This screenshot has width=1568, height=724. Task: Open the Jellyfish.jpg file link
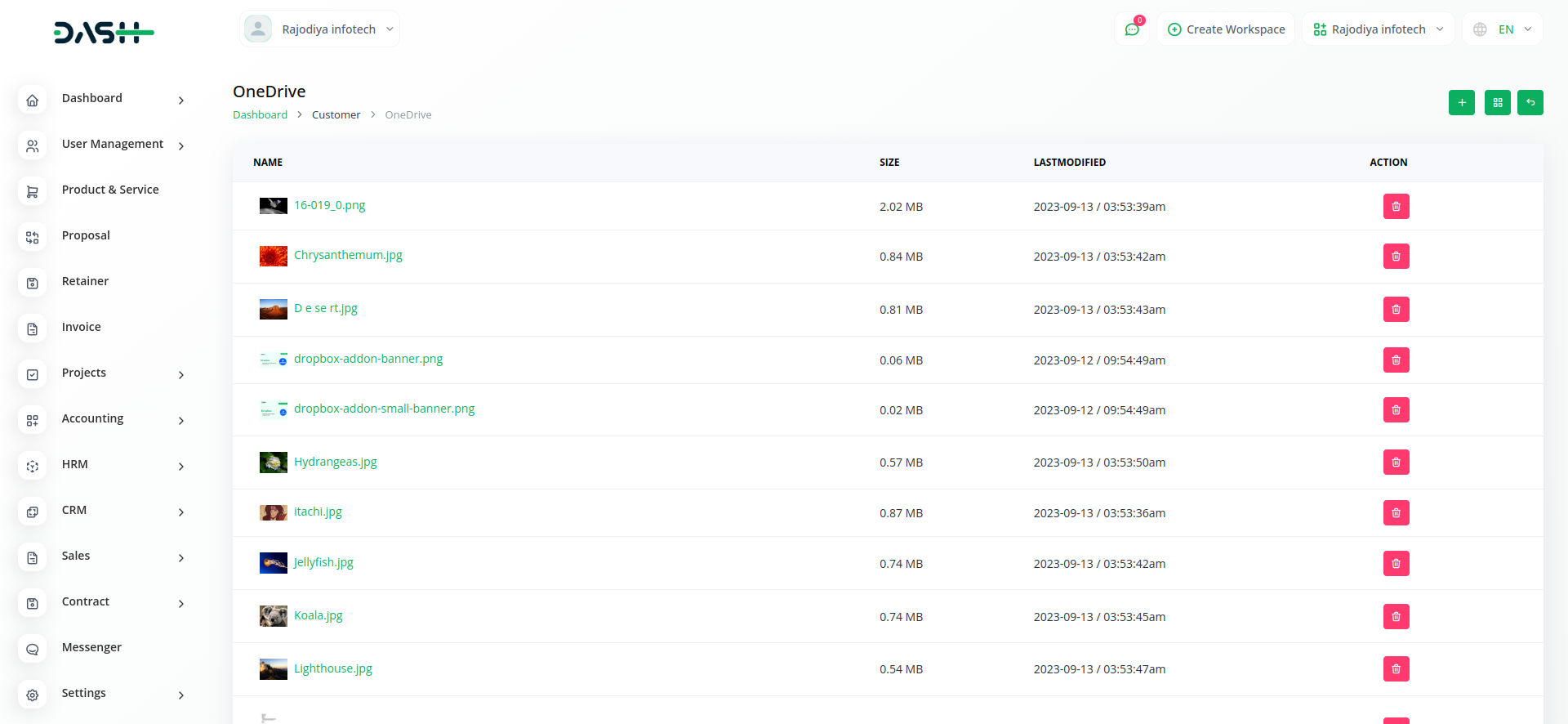coord(323,562)
